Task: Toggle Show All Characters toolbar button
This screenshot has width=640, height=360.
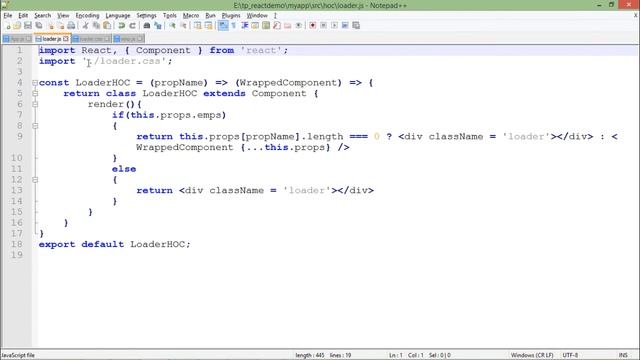Action: tap(234, 26)
